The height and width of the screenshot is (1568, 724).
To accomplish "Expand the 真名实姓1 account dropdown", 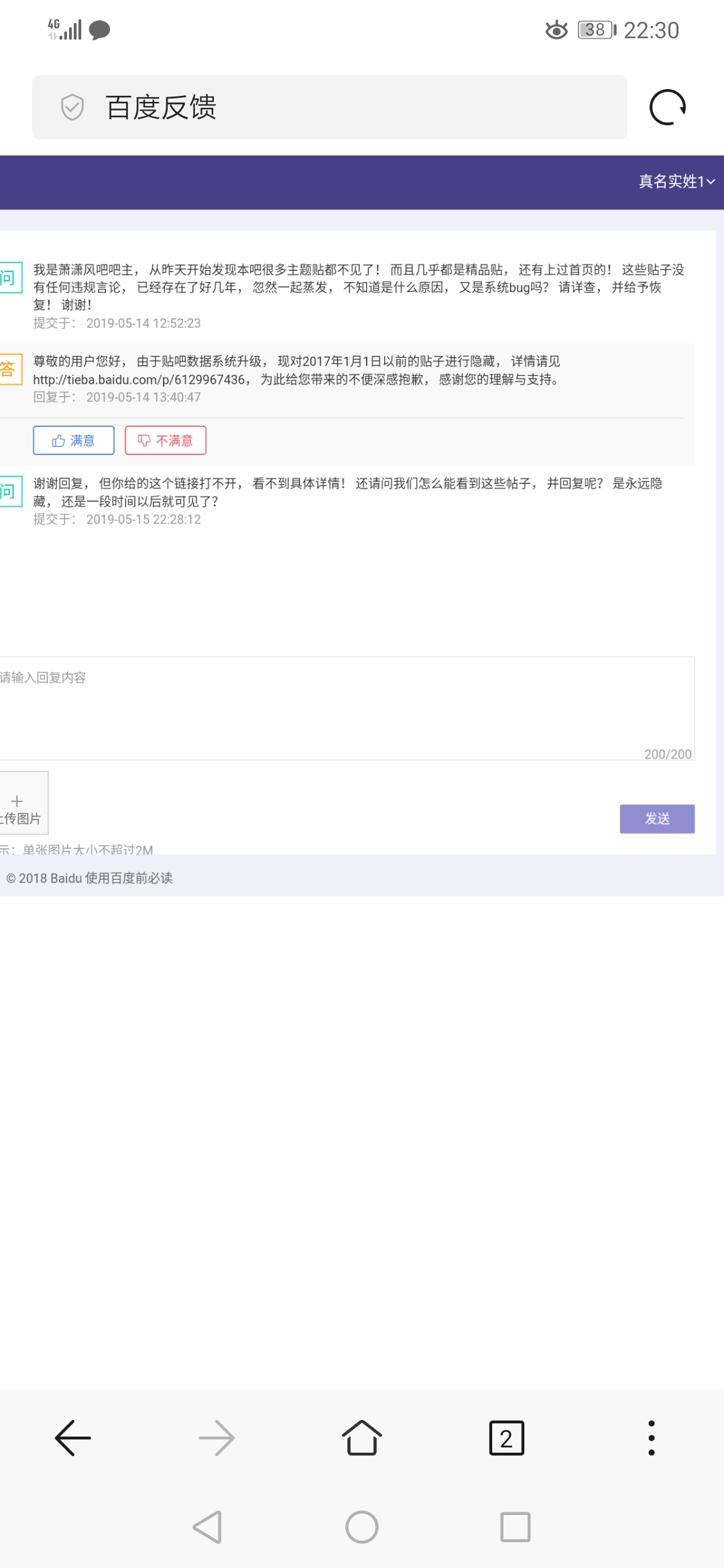I will (677, 182).
